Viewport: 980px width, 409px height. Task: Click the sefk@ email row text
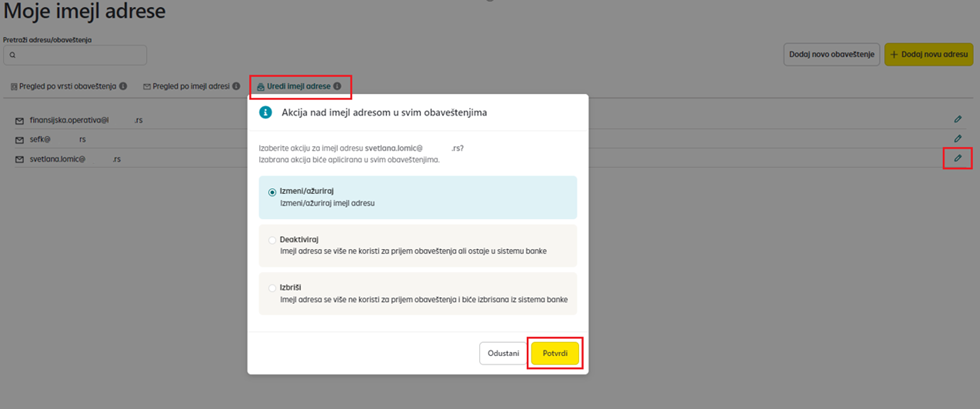pos(58,139)
